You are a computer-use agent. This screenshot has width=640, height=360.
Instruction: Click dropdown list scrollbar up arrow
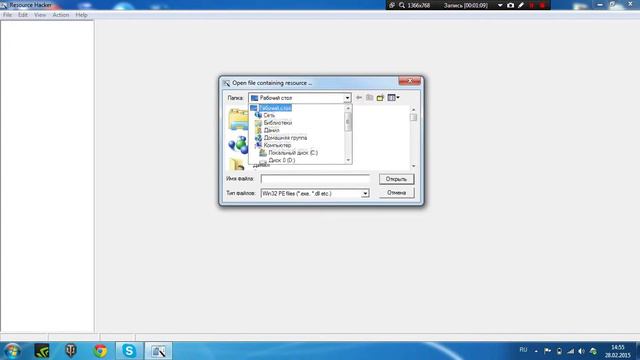click(x=348, y=108)
